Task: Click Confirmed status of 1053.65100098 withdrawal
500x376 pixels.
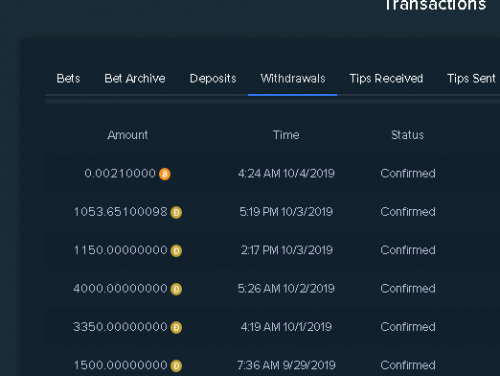Action: pyautogui.click(x=408, y=212)
